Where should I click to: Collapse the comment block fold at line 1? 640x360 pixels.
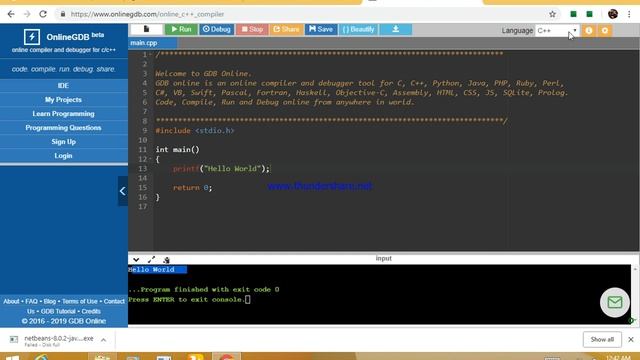[150, 54]
